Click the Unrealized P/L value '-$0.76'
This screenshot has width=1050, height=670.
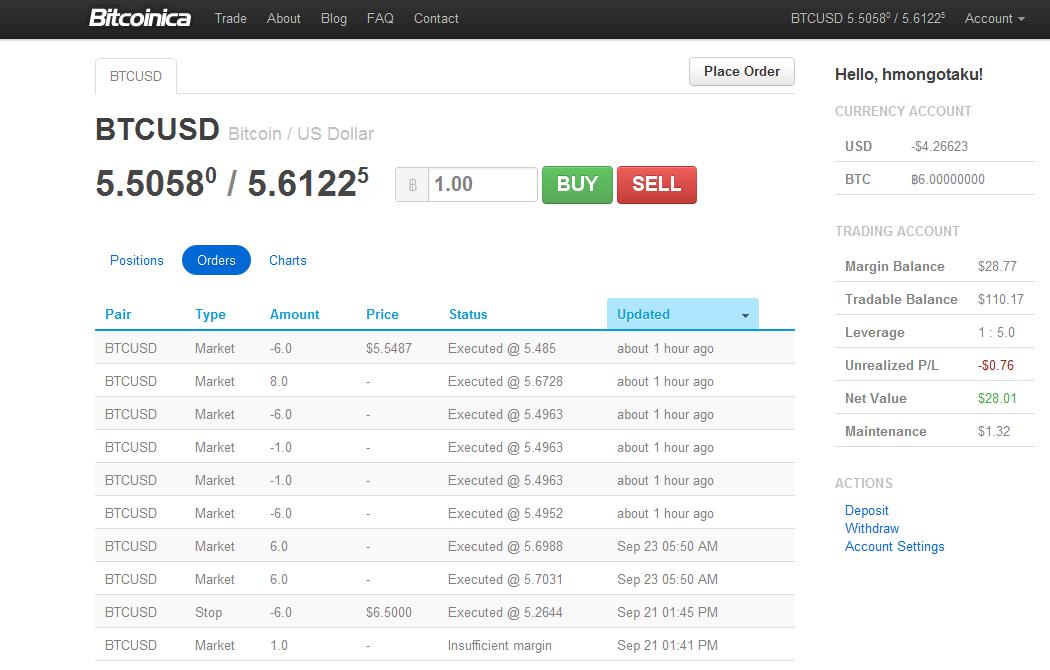[996, 365]
